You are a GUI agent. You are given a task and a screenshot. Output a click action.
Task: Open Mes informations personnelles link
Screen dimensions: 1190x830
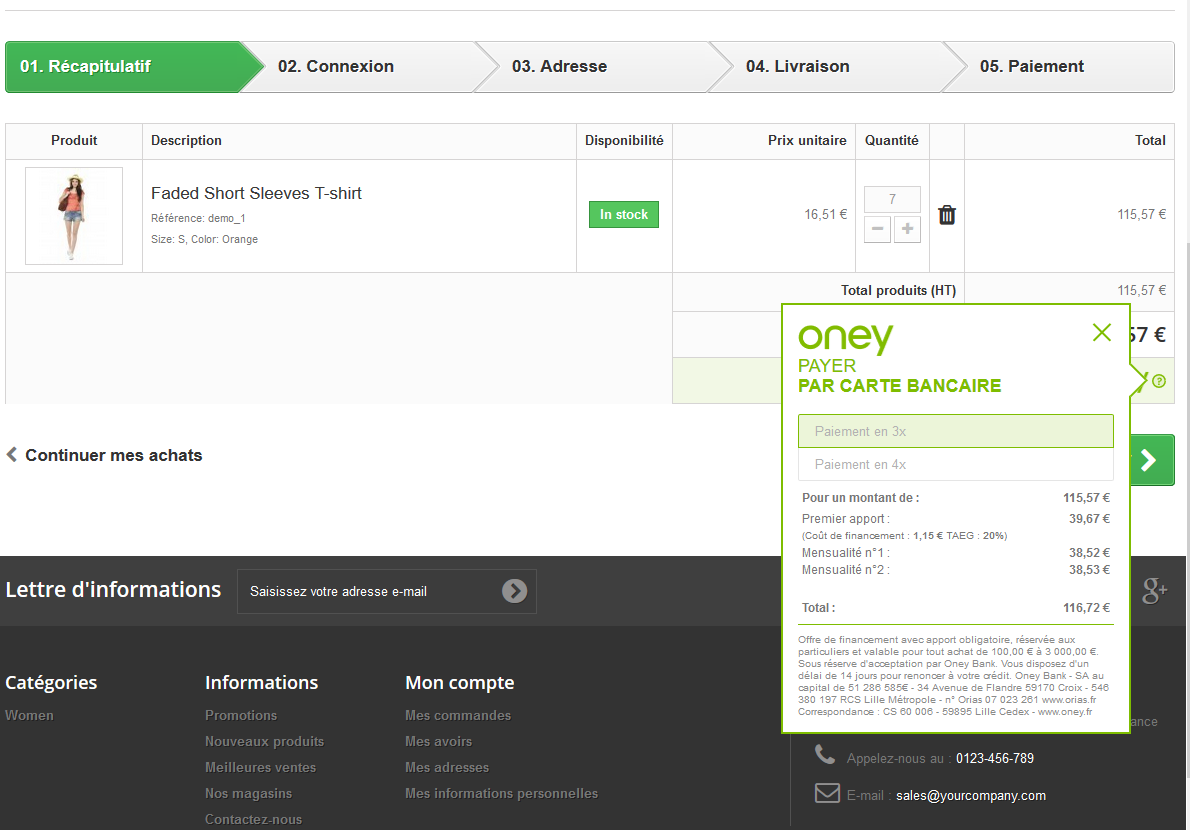coord(502,793)
